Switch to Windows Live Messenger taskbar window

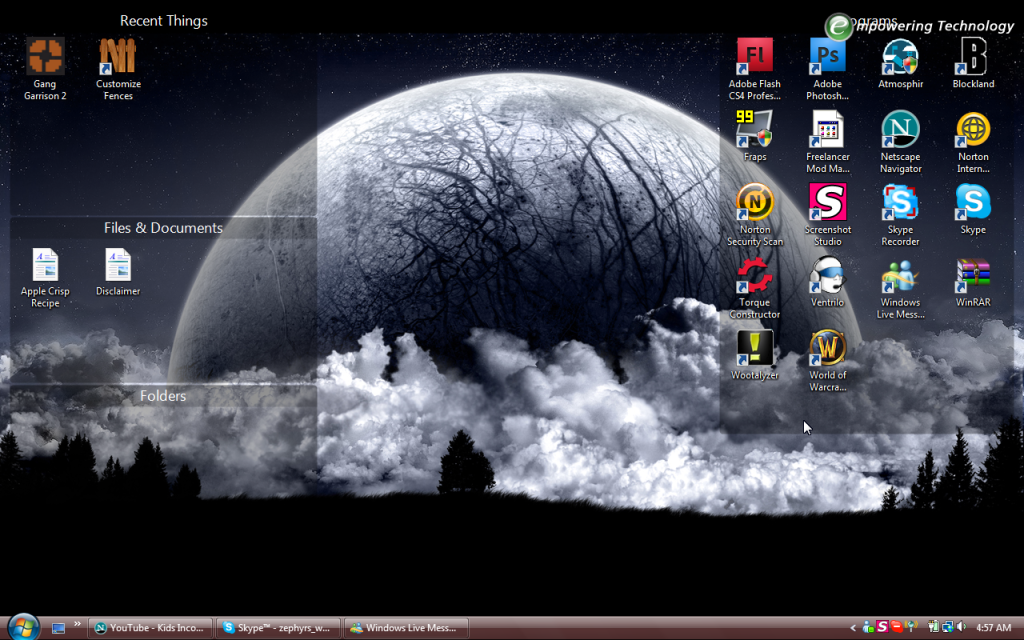click(x=406, y=628)
